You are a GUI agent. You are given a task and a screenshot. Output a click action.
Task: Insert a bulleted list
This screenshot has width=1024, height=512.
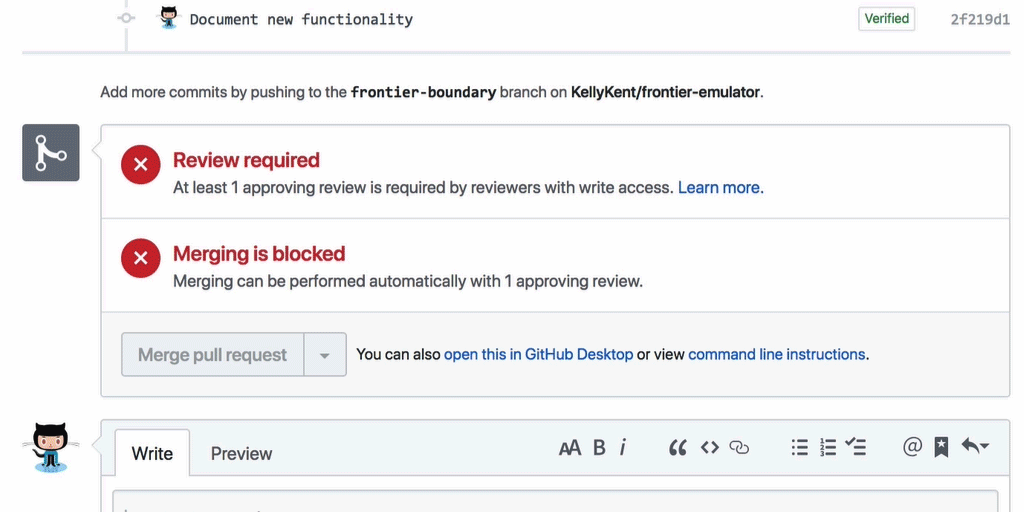pos(800,448)
